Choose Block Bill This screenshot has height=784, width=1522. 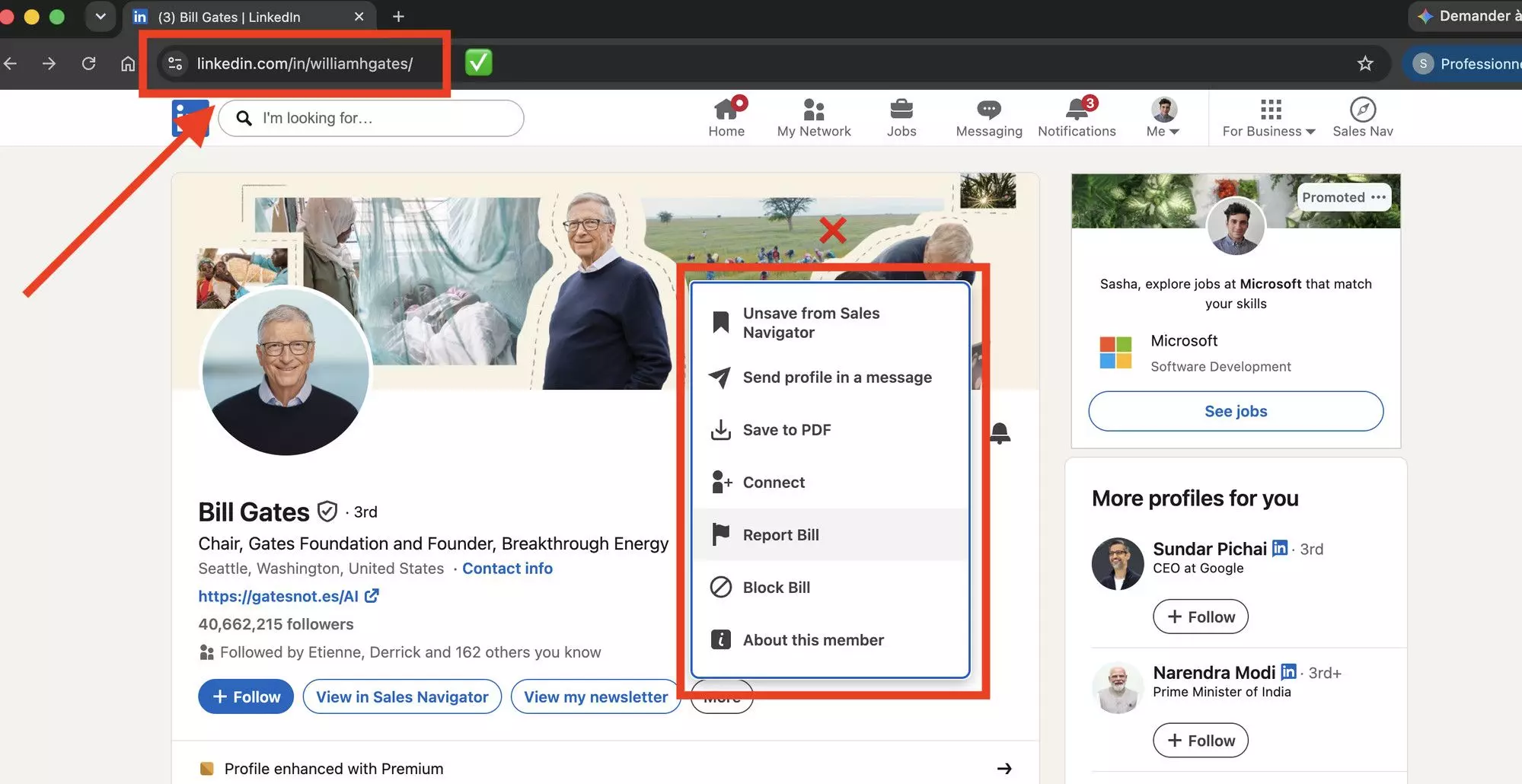(830, 588)
